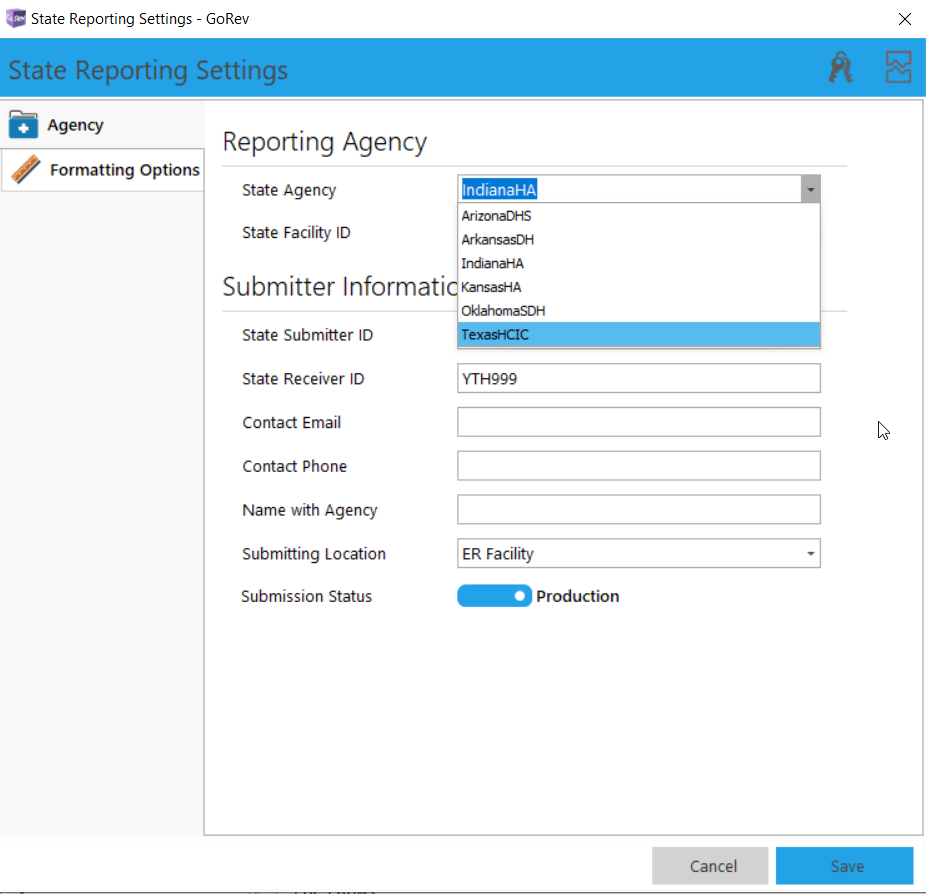Choose KansasHA from the agency list
The width and height of the screenshot is (926, 894).
point(638,287)
